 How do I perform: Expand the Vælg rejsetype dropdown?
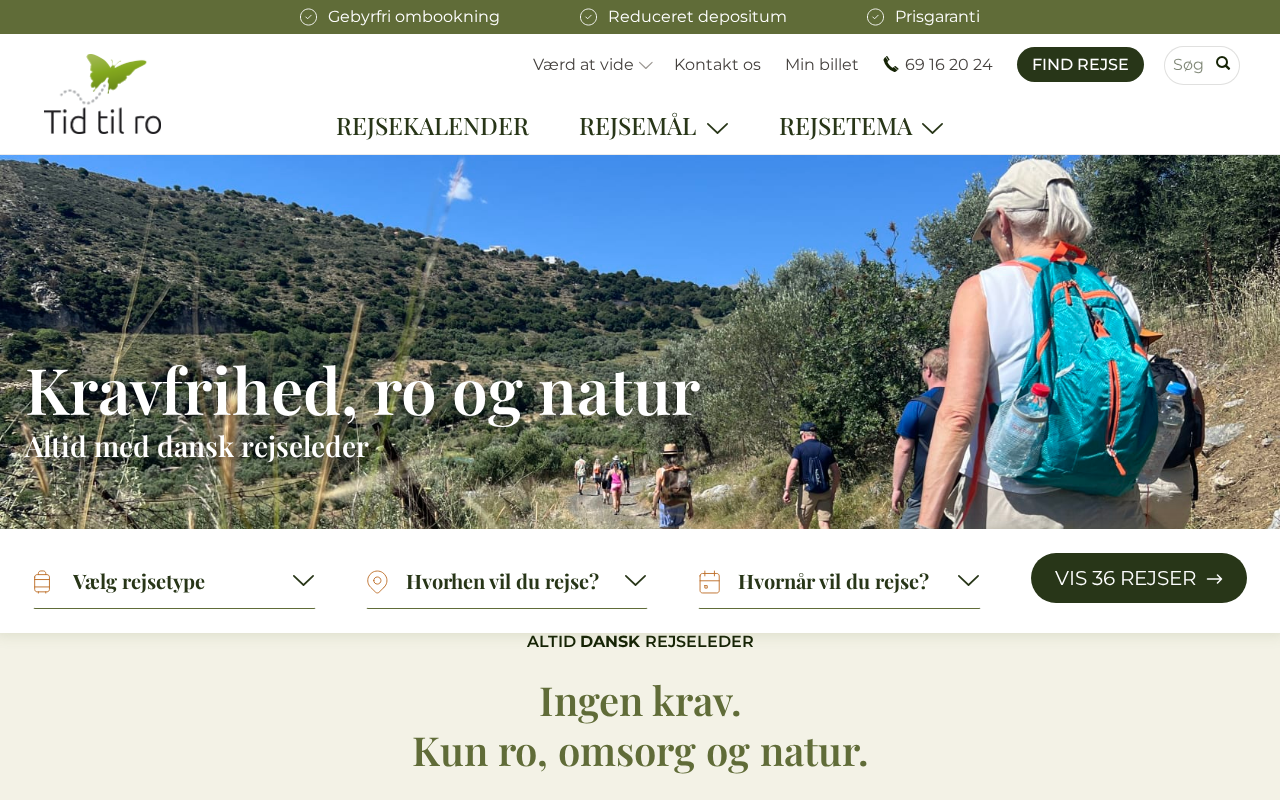[x=174, y=582]
